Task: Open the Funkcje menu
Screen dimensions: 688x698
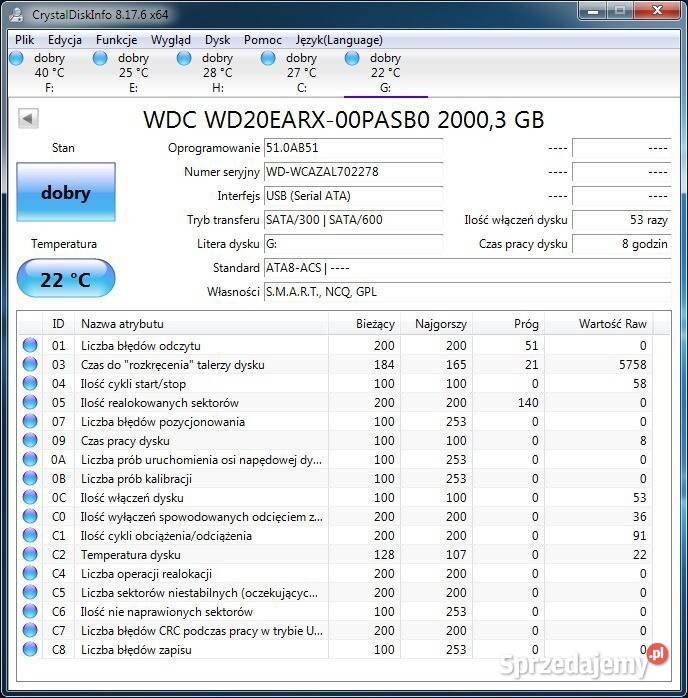Action: [x=116, y=40]
